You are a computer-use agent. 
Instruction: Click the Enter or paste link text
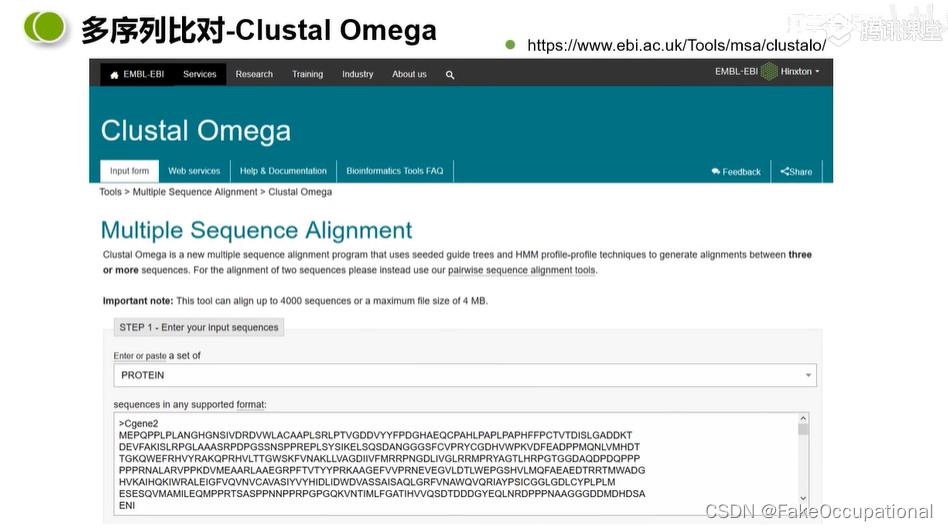140,356
